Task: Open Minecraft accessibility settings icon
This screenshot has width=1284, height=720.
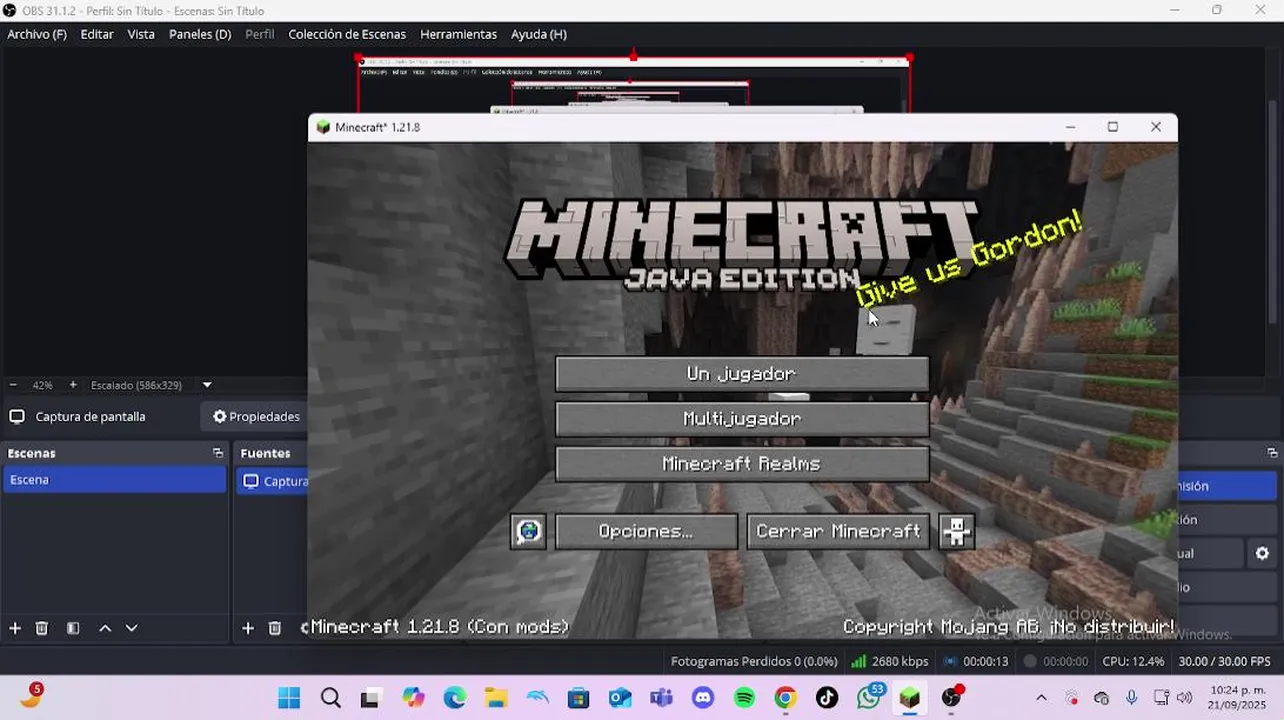Action: click(x=956, y=531)
